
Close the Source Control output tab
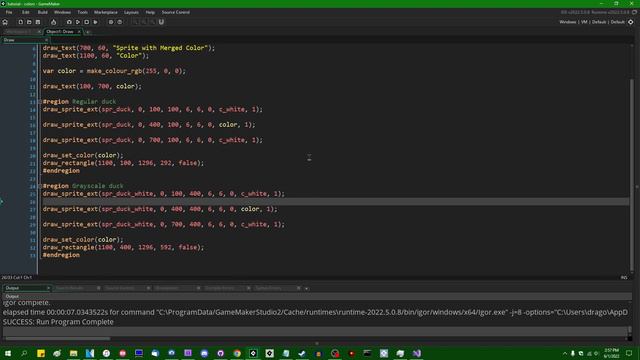tap(148, 288)
